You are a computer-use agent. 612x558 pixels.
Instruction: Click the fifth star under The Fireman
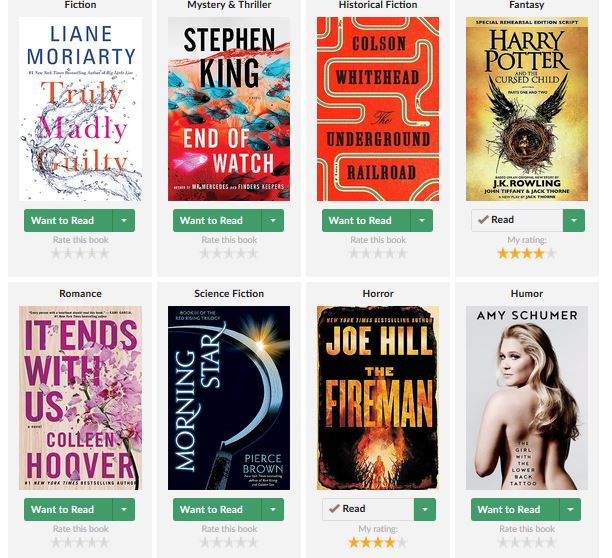coord(402,542)
